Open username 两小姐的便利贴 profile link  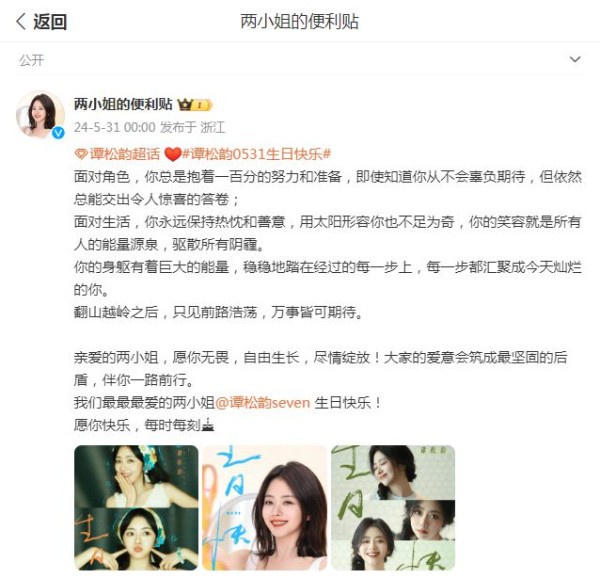(123, 104)
